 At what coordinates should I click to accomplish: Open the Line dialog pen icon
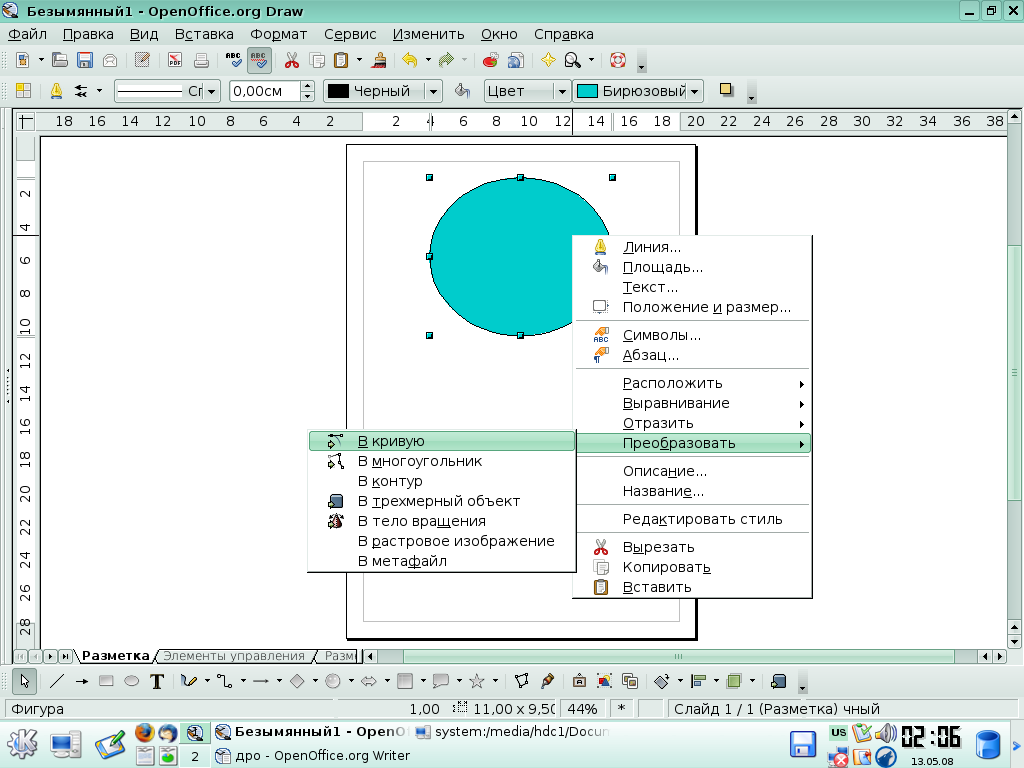tap(56, 91)
